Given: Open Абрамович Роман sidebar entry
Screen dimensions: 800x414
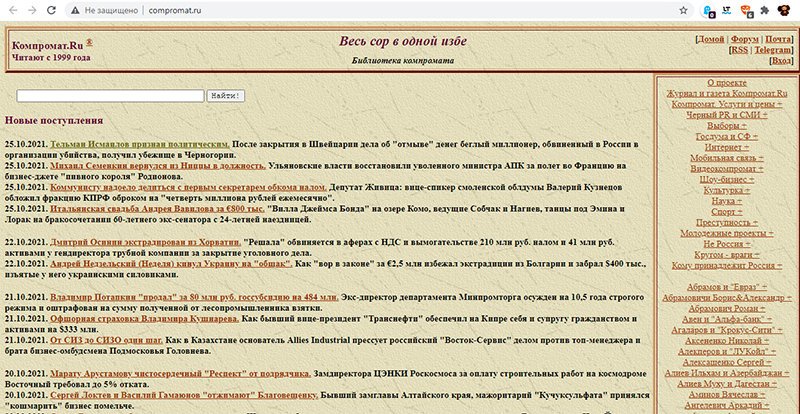Looking at the screenshot, I should pyautogui.click(x=727, y=309).
